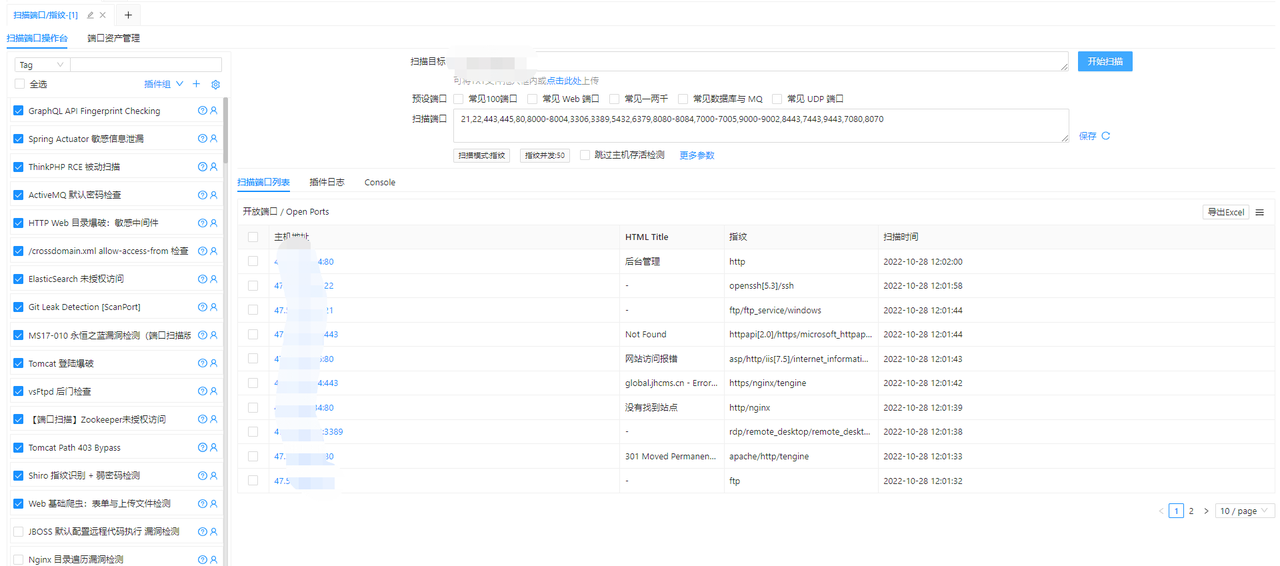The image size is (1280, 566).
Task: Add a new tab with the plus icon
Action: 128,15
